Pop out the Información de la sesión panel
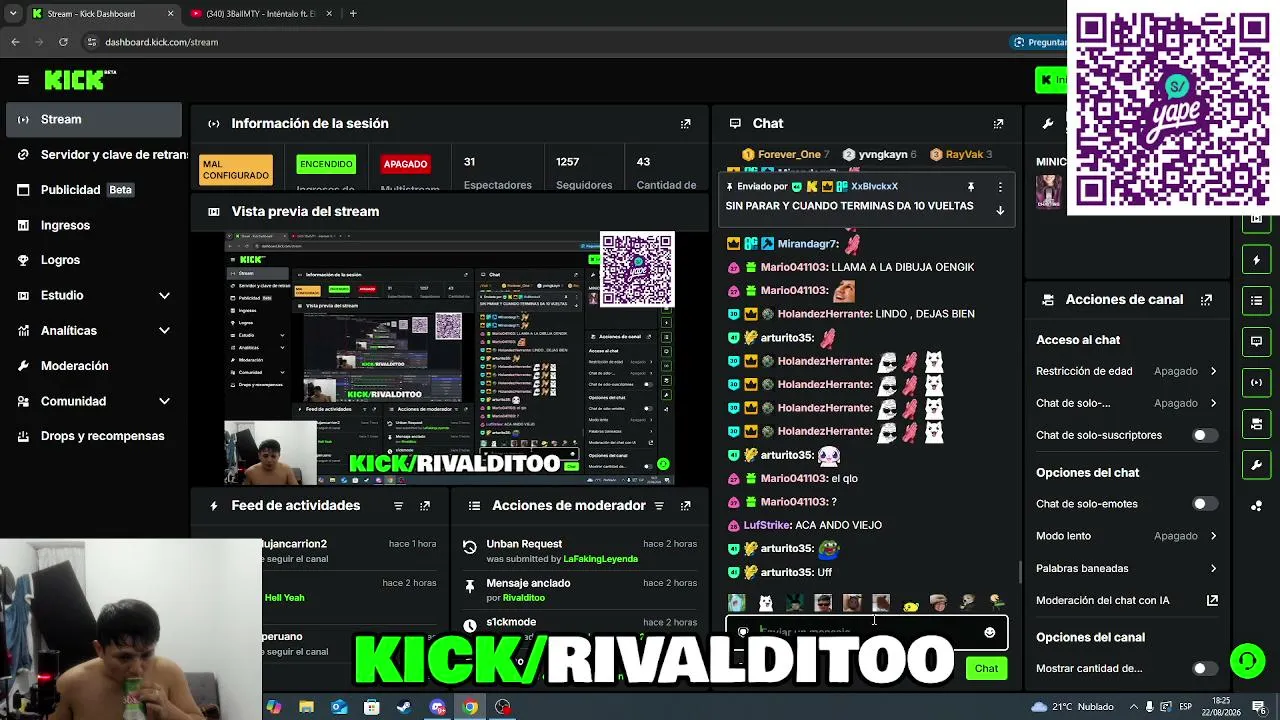The width and height of the screenshot is (1280, 720). (685, 124)
